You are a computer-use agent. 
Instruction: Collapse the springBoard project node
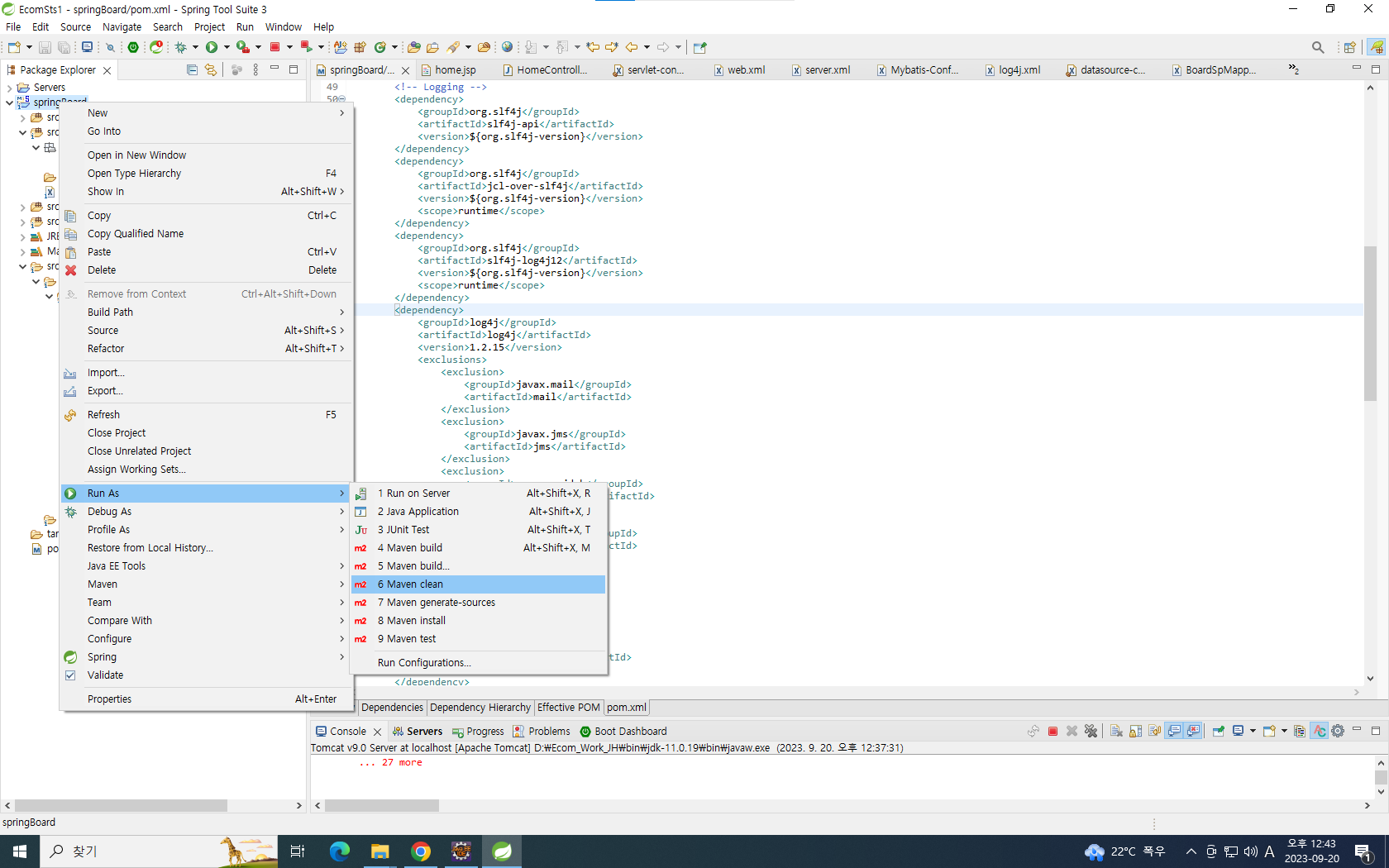point(9,103)
